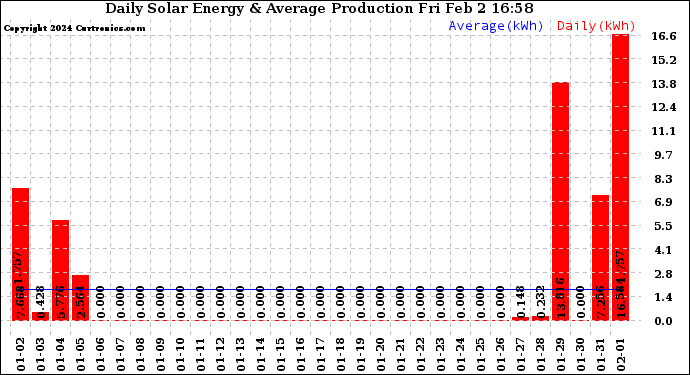
Task: Click the 'Copyright 2024 Cartronics.com' text
Action: [74, 29]
